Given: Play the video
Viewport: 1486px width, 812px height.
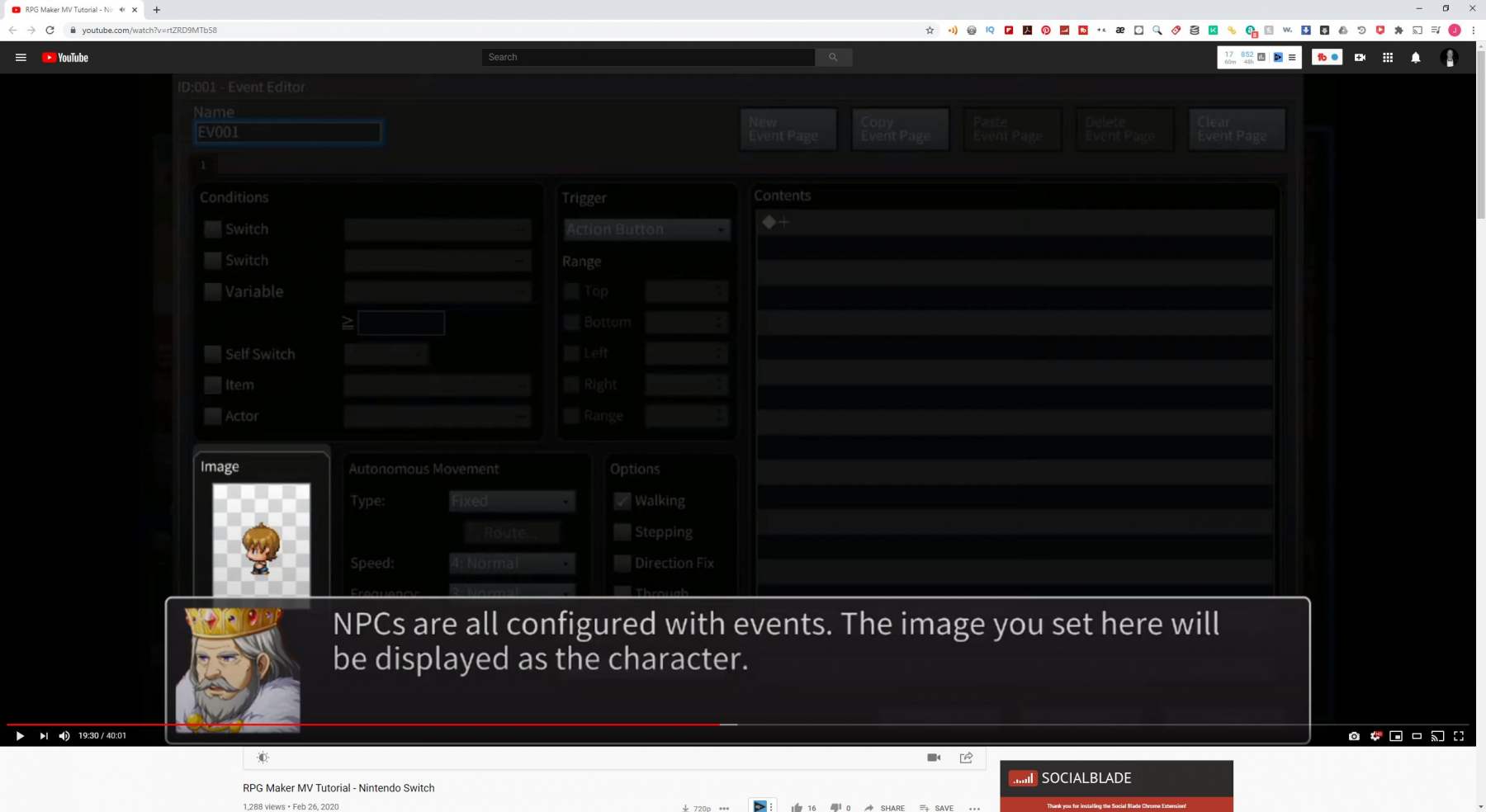Looking at the screenshot, I should (20, 736).
